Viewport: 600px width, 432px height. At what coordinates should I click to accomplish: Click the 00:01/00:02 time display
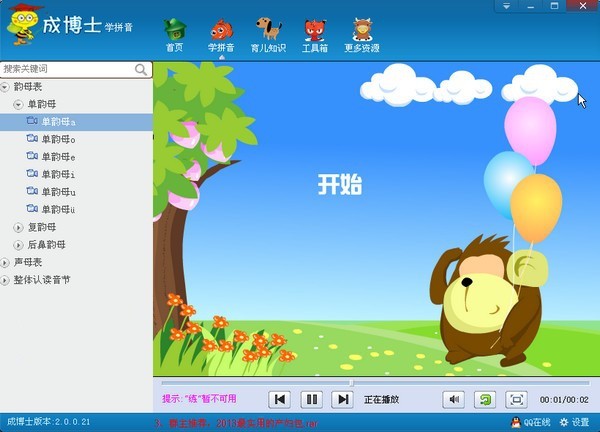click(x=564, y=400)
